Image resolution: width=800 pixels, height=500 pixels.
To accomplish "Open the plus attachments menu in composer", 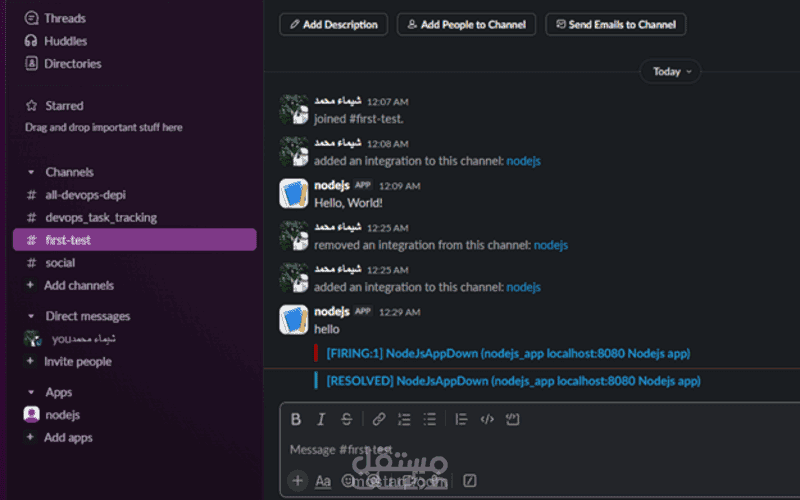I will tap(297, 481).
